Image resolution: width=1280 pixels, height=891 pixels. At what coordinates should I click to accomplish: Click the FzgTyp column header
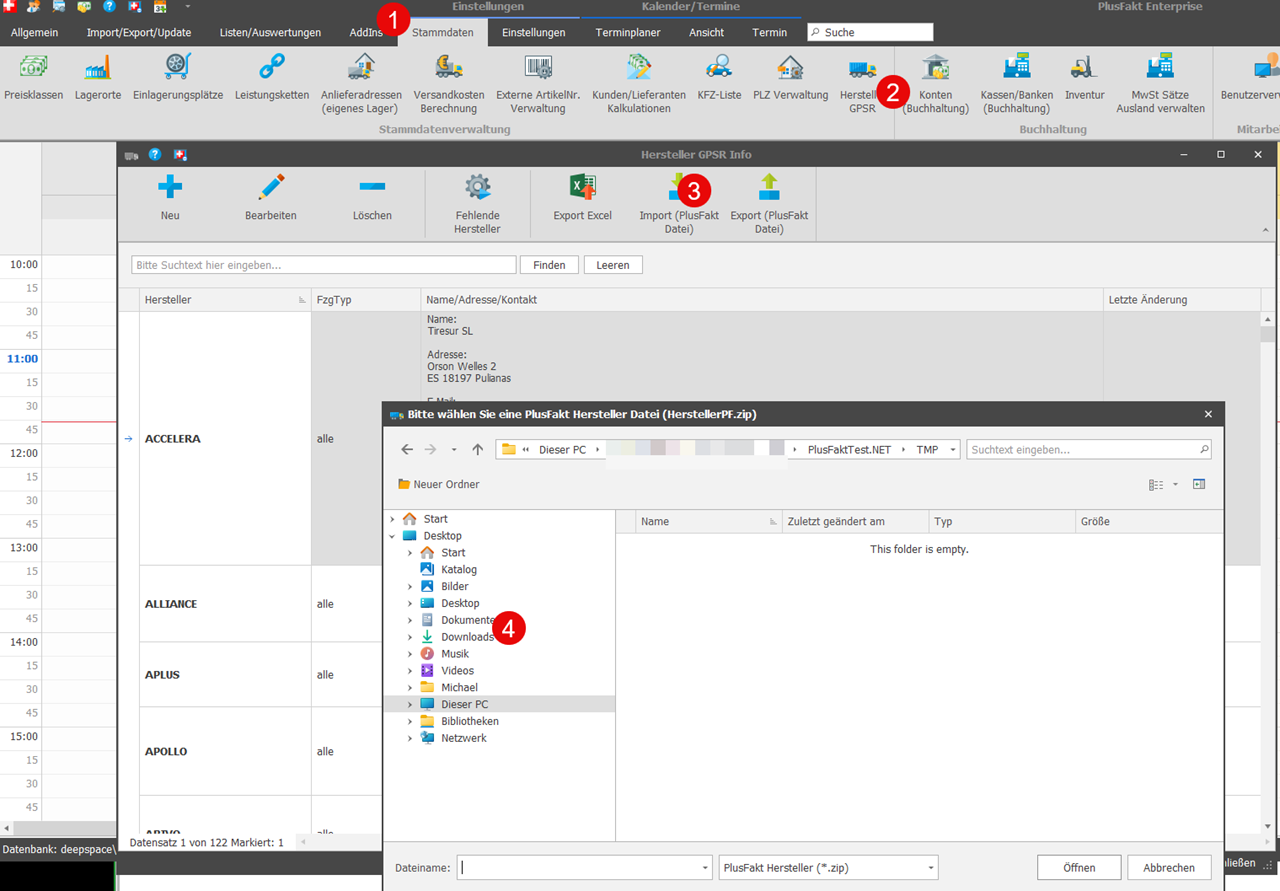(366, 300)
